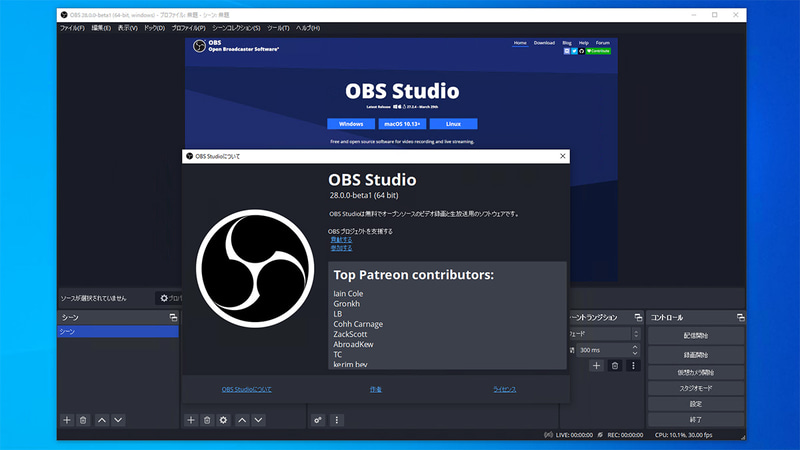Start recording with the 録画開始 button
This screenshot has width=800, height=450.
pyautogui.click(x=696, y=355)
